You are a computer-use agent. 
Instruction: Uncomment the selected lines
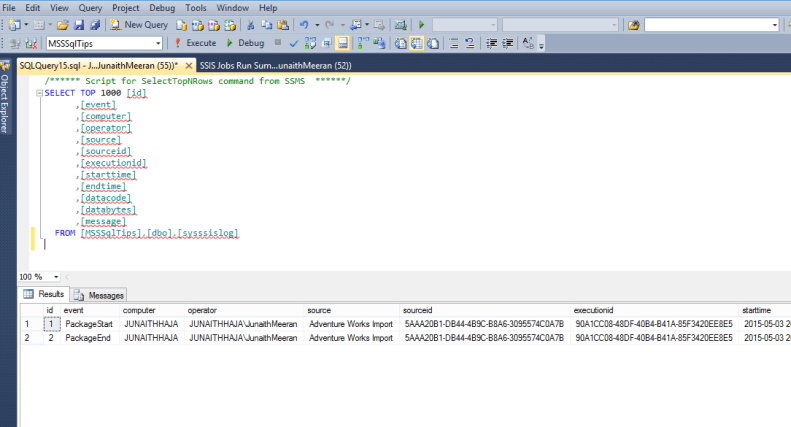[470, 43]
